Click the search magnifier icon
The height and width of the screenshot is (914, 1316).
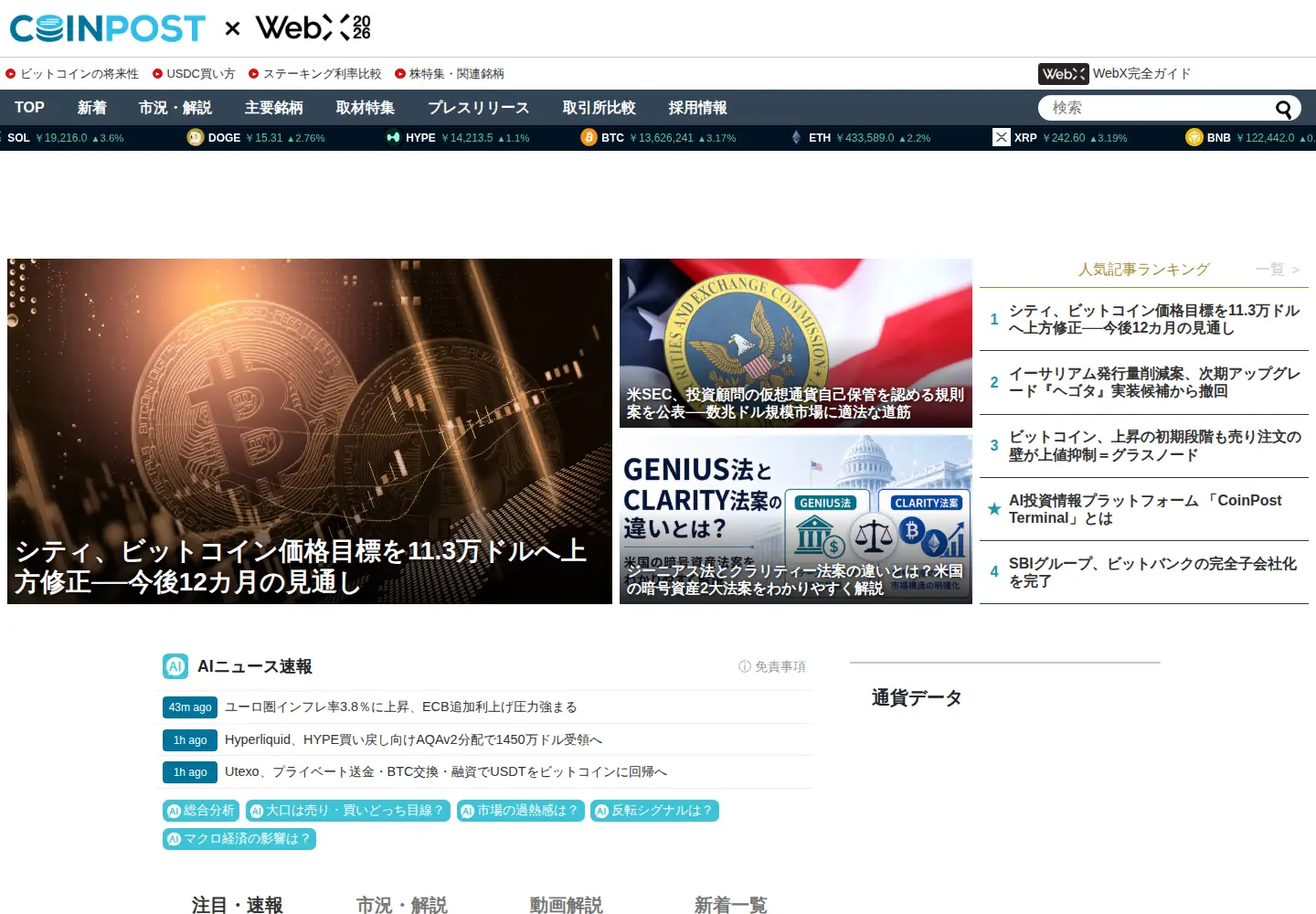(x=1284, y=110)
